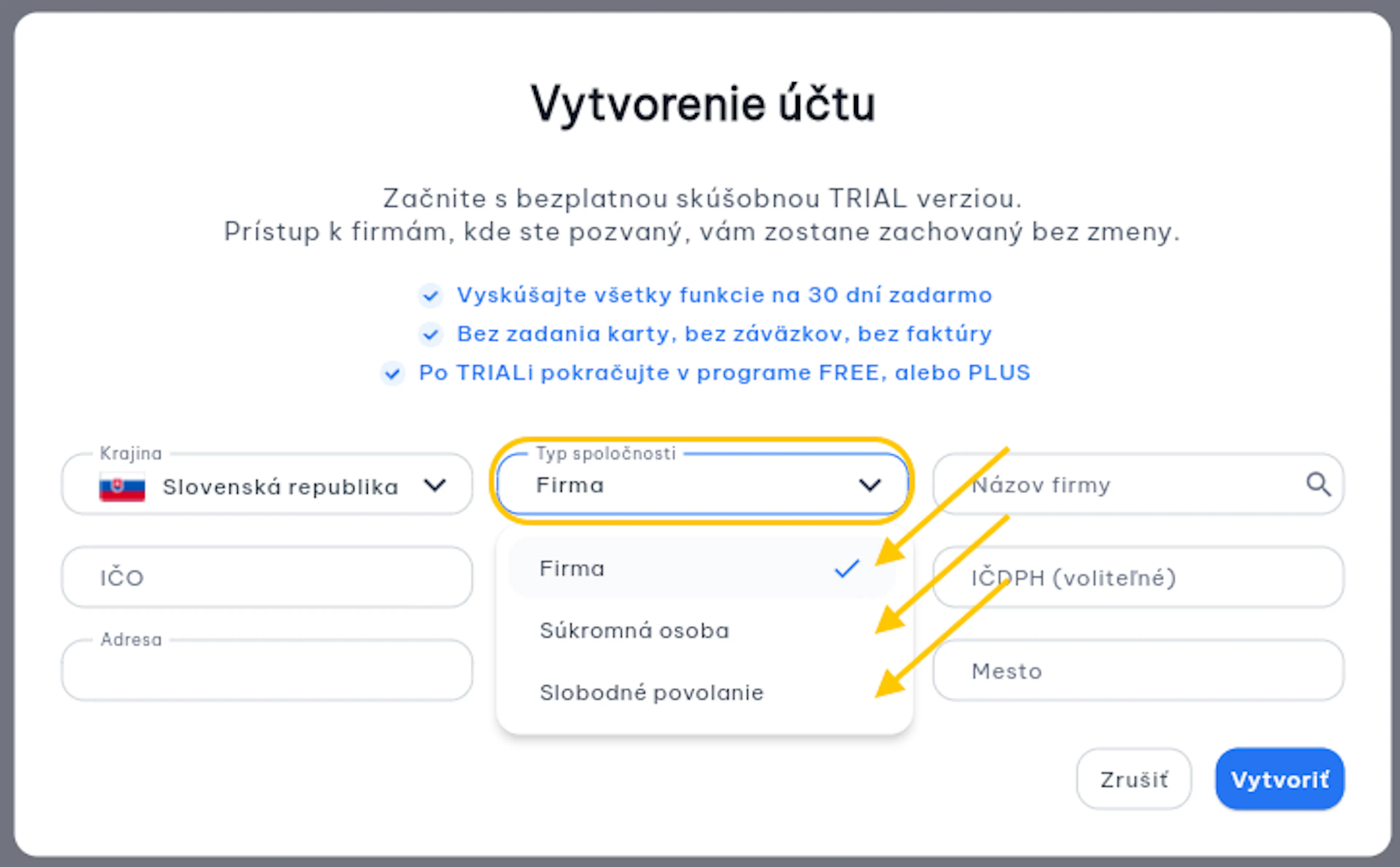Screen dimensions: 1400x867
Task: Open the country selector showing Slovenská republika
Action: 267,484
